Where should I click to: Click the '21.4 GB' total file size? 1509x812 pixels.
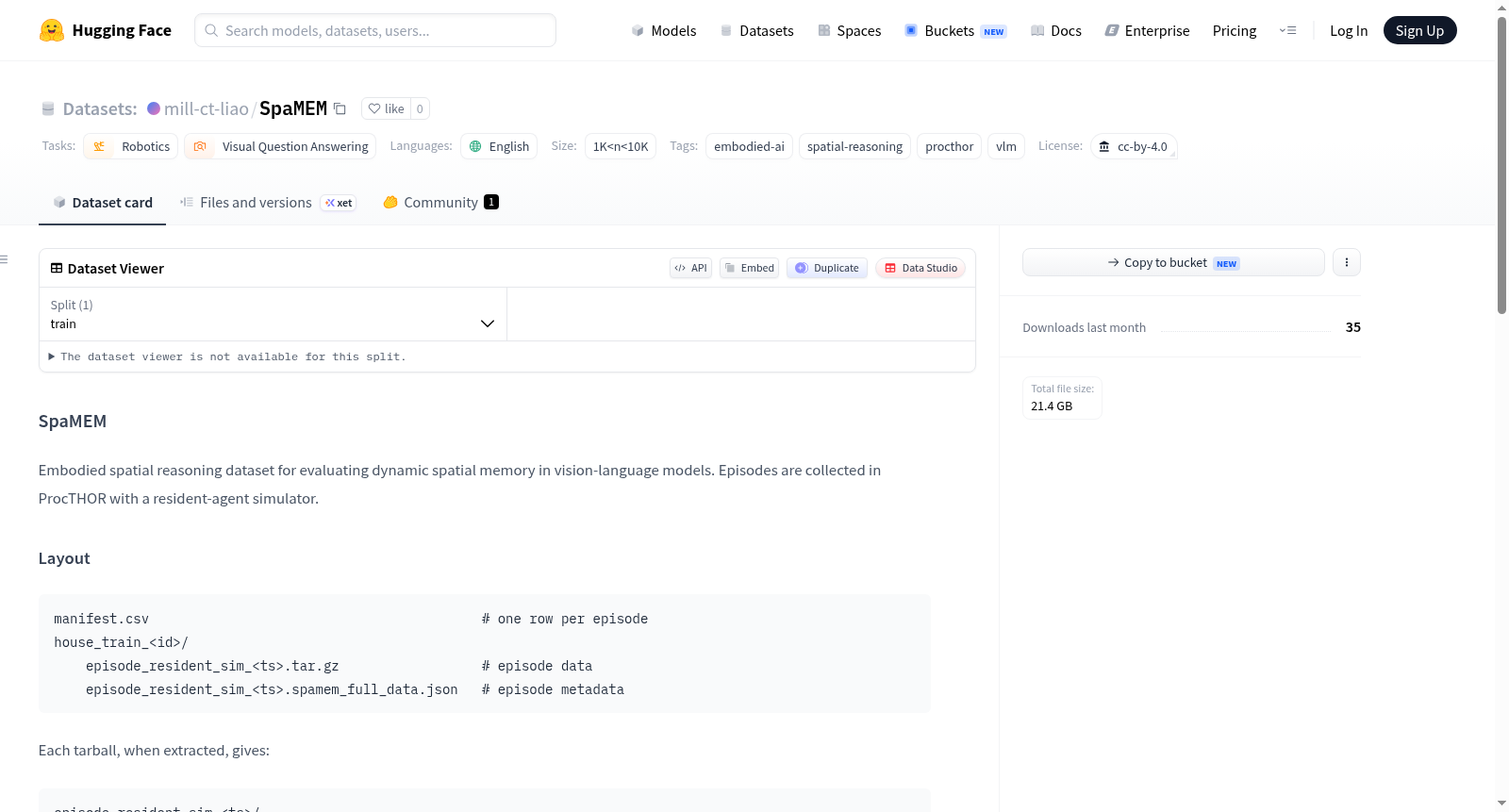click(1052, 406)
